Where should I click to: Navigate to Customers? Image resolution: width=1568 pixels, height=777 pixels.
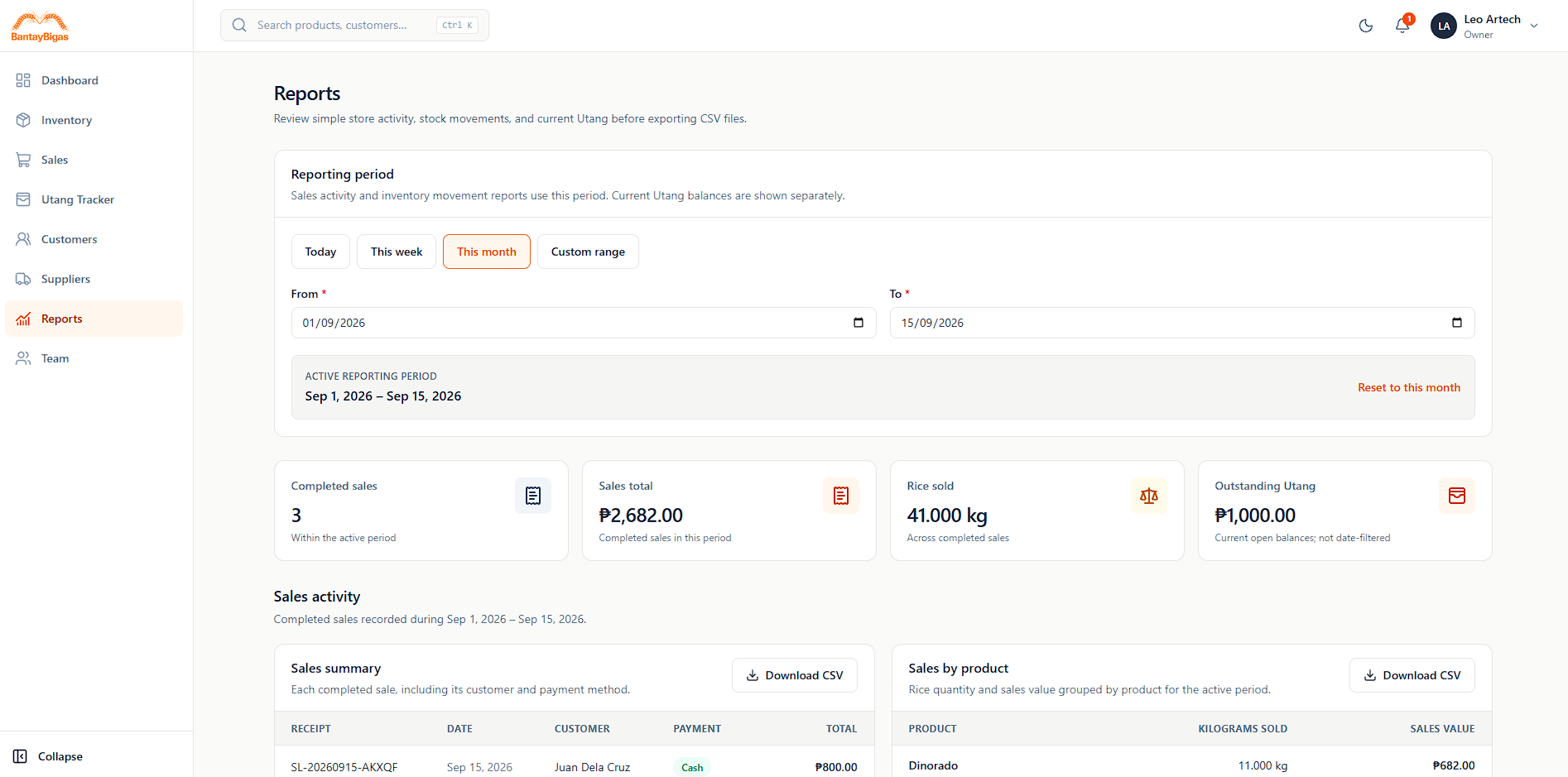94,239
